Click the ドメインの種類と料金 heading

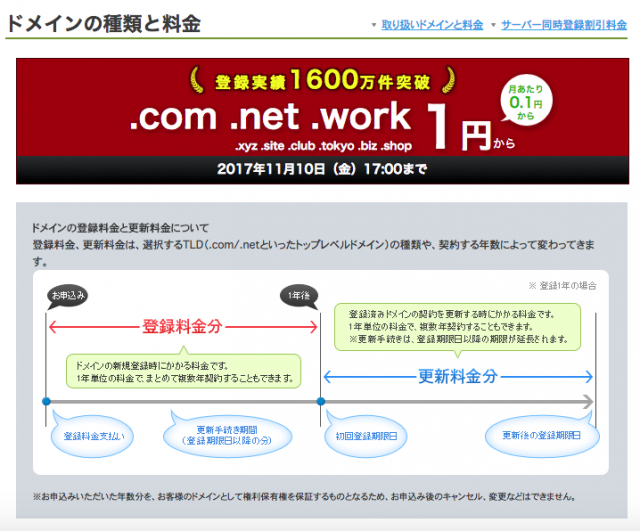(x=104, y=23)
